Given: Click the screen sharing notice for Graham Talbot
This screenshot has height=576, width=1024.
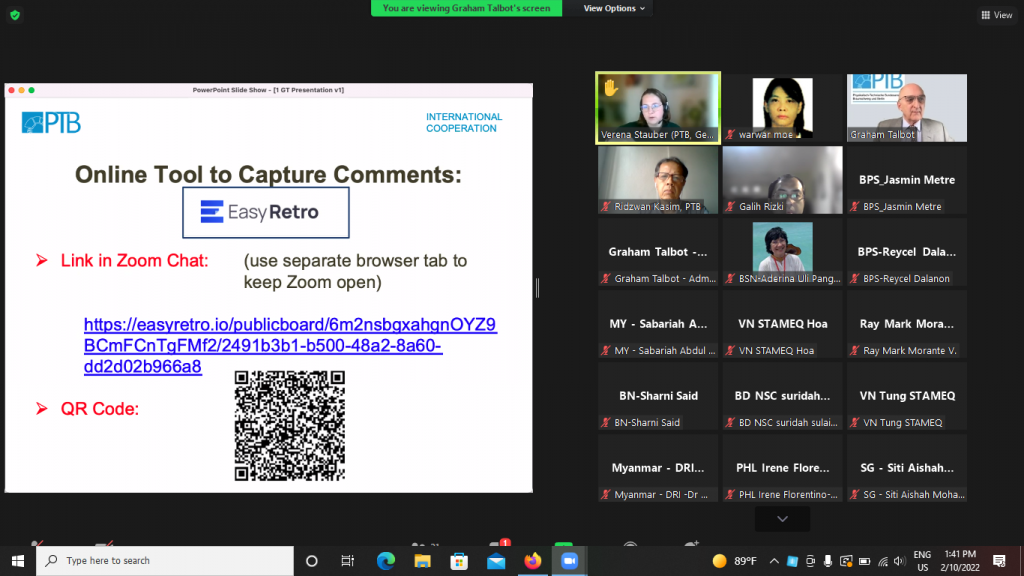Looking at the screenshot, I should [x=466, y=8].
